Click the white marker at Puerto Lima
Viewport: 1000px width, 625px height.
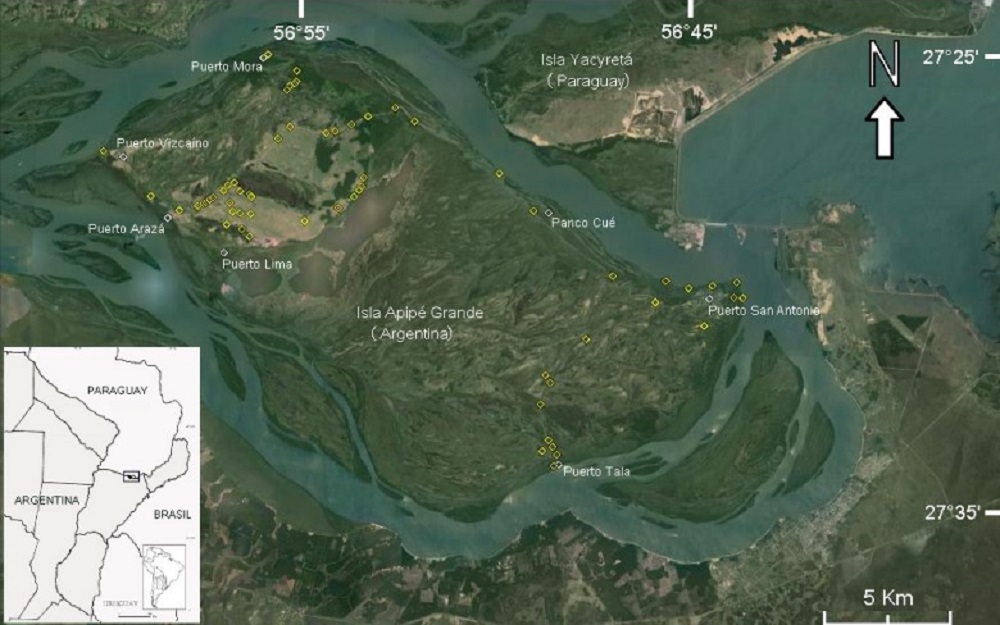224,253
